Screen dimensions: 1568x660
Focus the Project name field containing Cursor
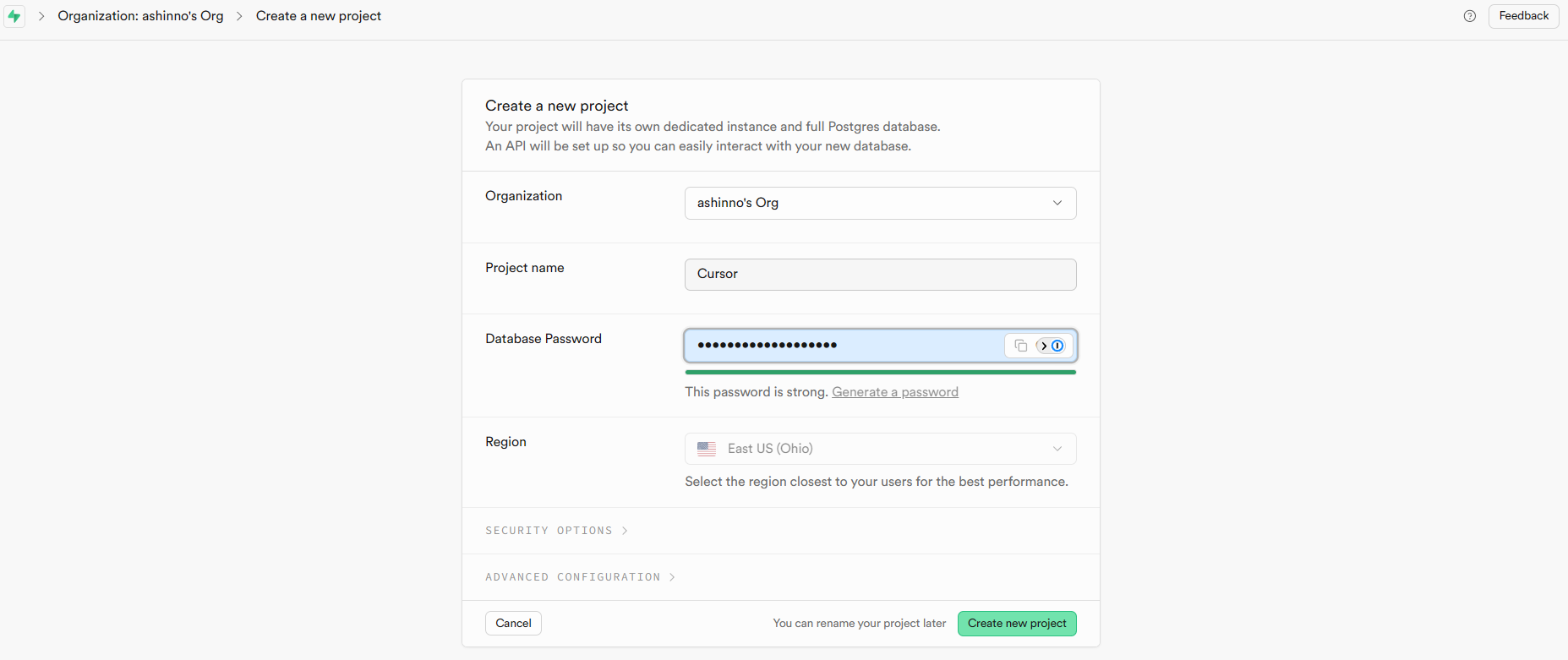(880, 275)
